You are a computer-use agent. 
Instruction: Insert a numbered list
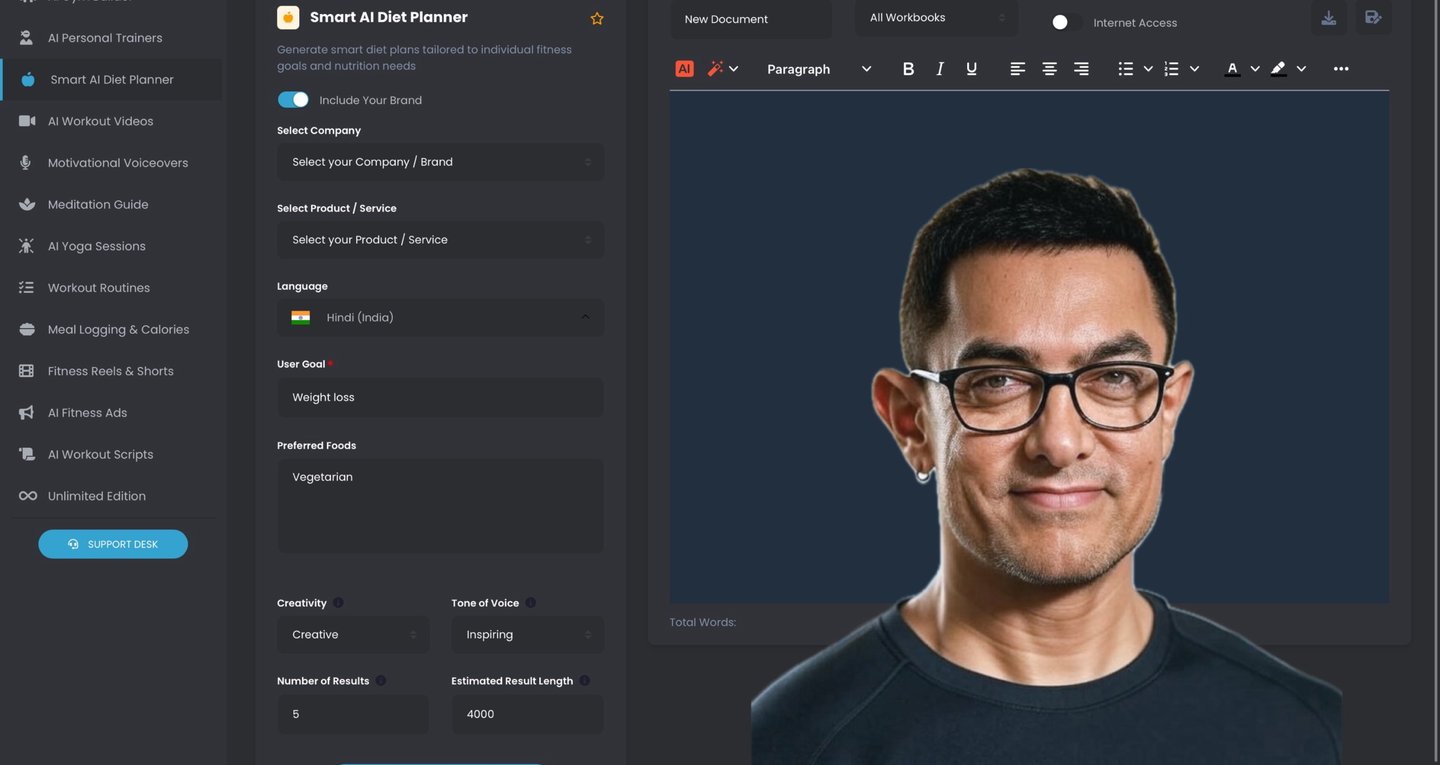[1171, 69]
